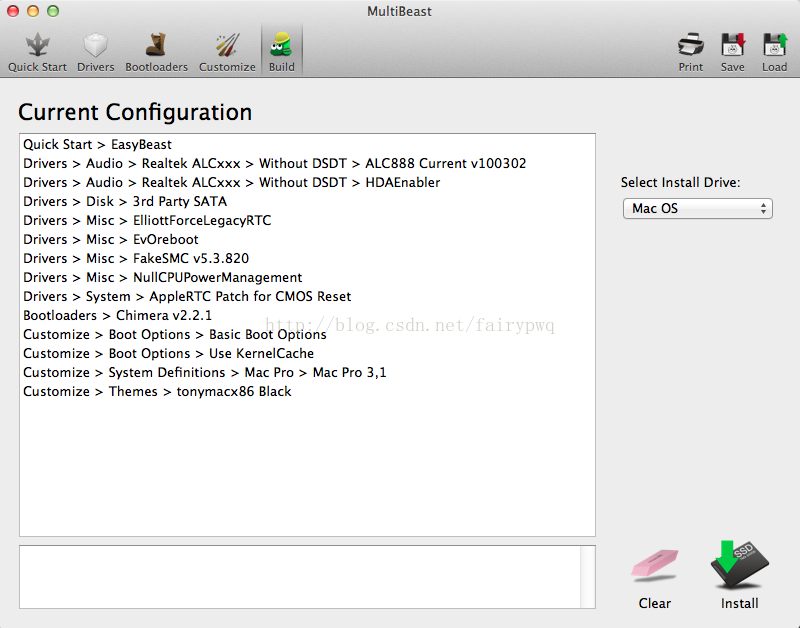This screenshot has height=628, width=800.
Task: Select the Quick Start > EasyBeast row
Action: coord(307,144)
